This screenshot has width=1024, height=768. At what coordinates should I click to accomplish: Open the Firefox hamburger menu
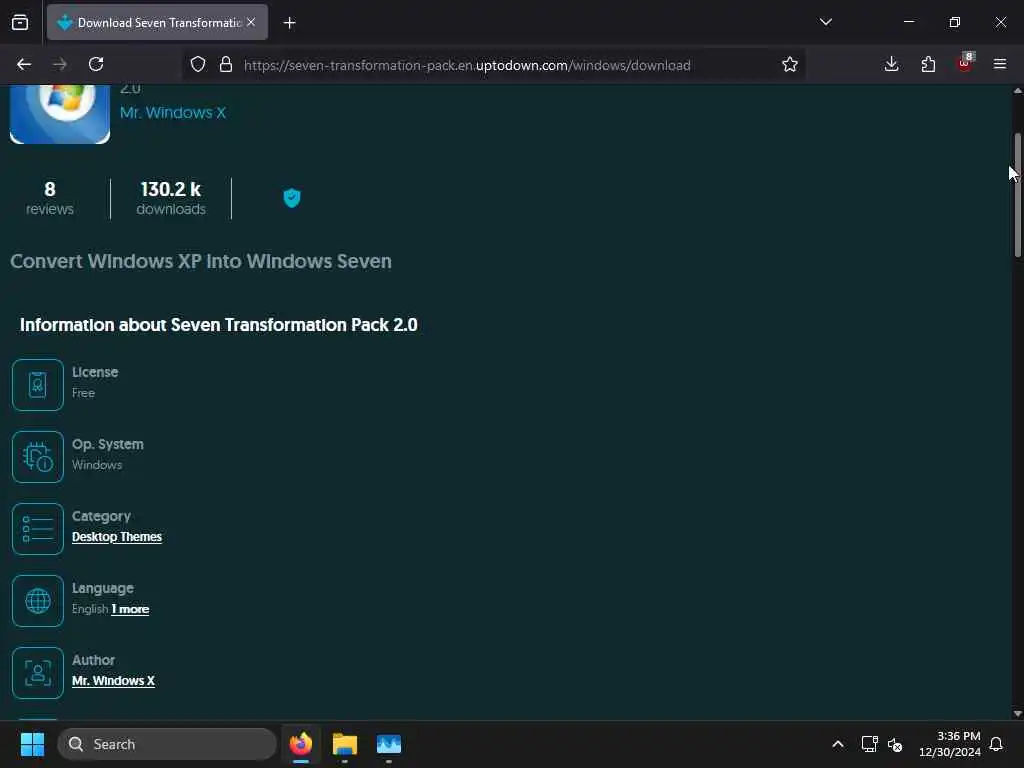pos(1000,64)
